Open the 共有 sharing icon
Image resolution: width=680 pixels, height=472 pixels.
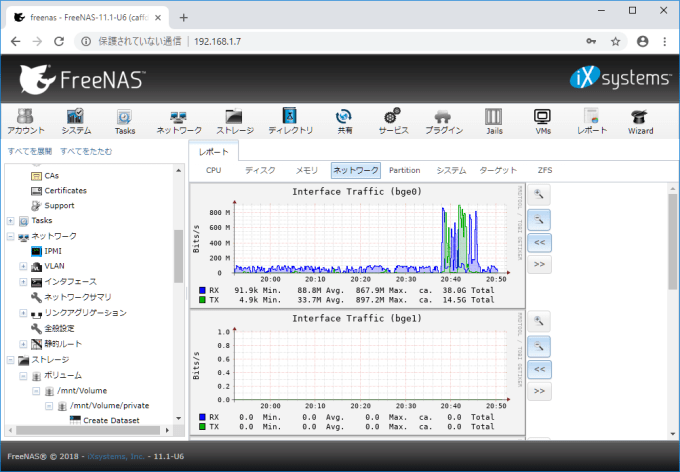[x=344, y=120]
